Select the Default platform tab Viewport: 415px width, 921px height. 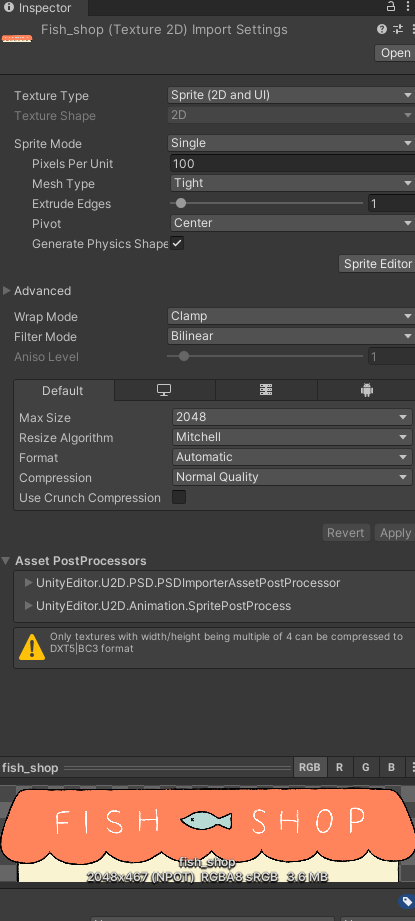click(63, 391)
